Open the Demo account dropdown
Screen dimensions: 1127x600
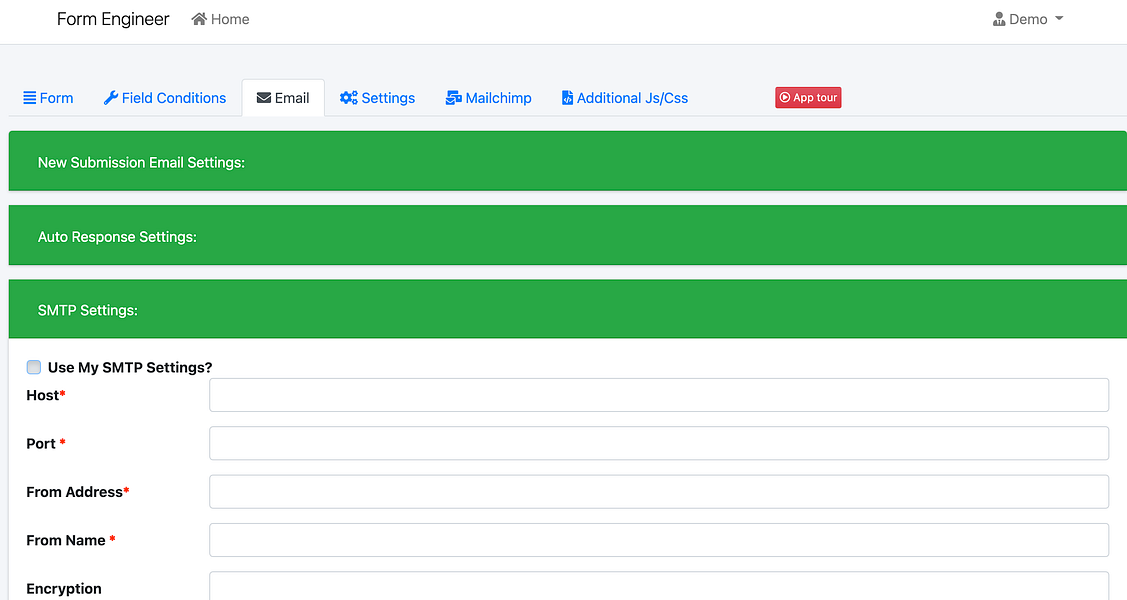pos(1028,18)
